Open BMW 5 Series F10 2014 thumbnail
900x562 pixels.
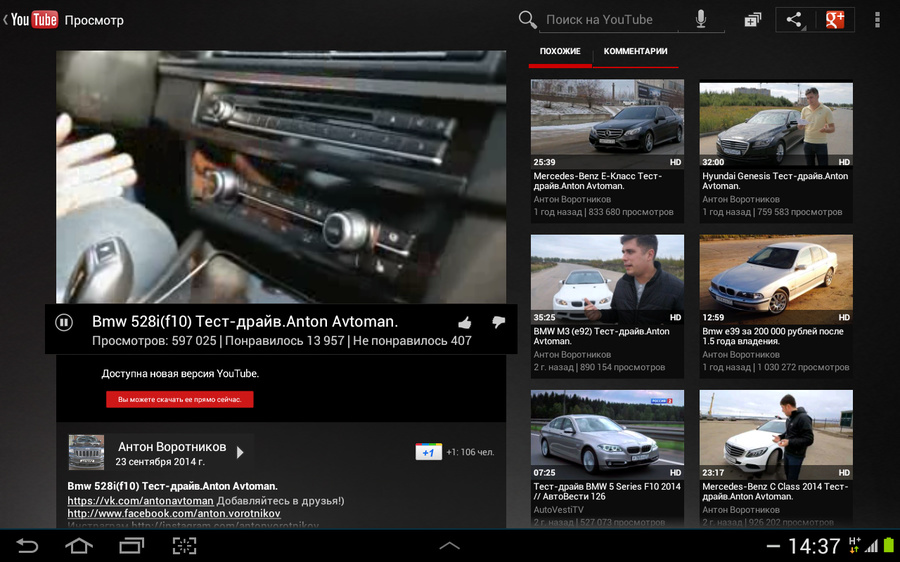click(x=607, y=435)
